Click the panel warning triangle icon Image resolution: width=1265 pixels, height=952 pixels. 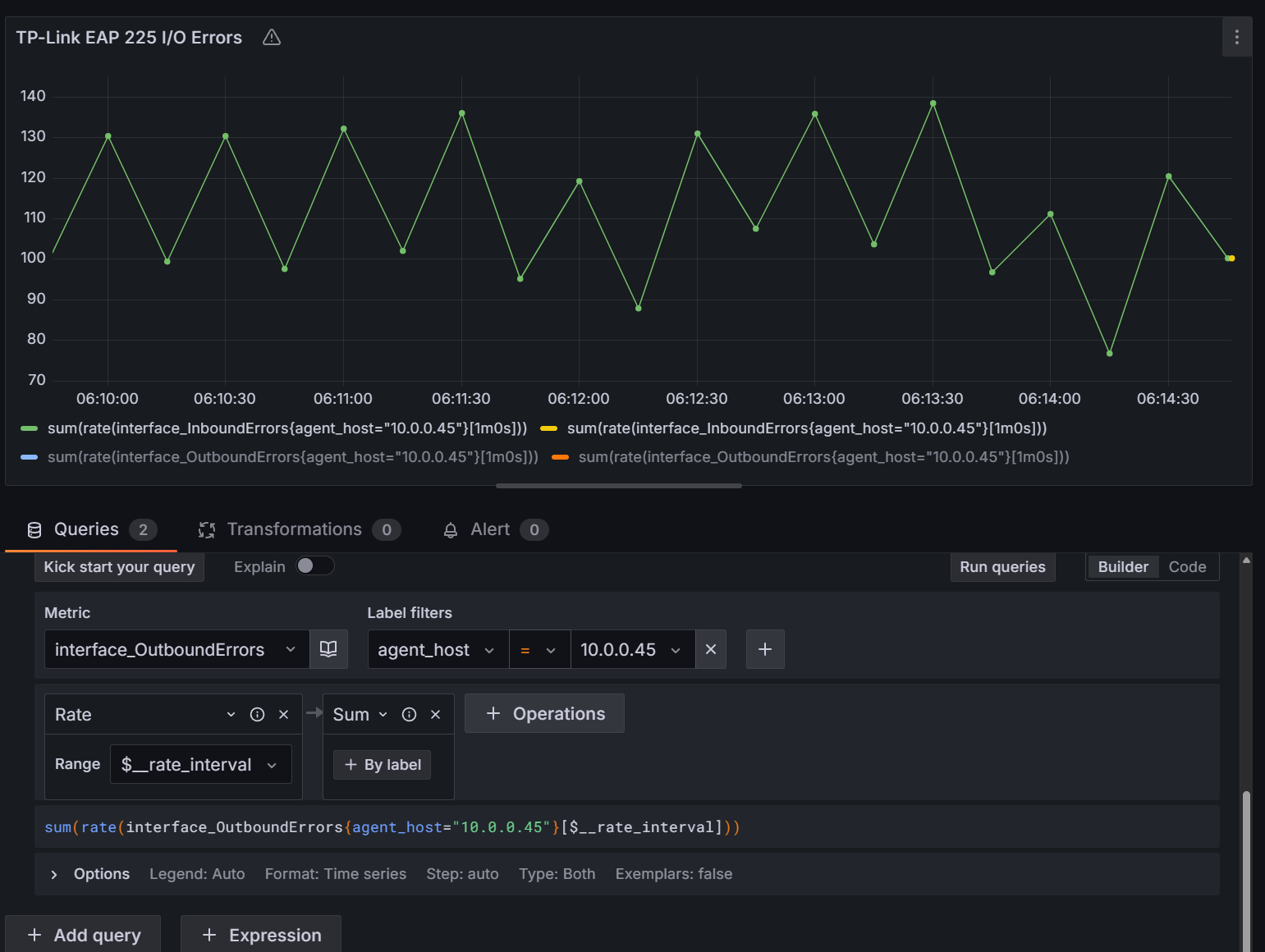click(272, 38)
